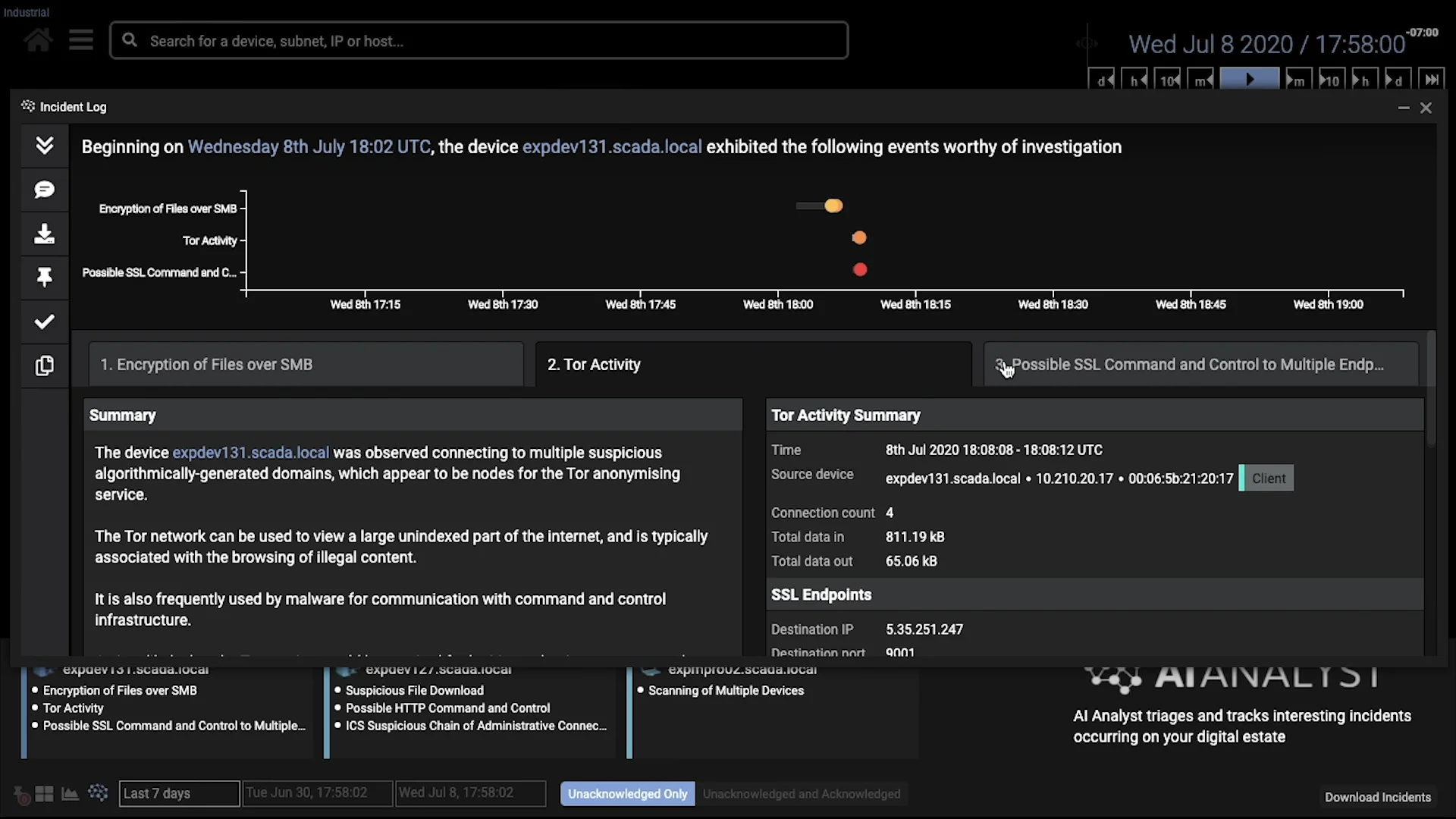
Task: Expand all incident details via double-chevron icon
Action: tap(45, 146)
